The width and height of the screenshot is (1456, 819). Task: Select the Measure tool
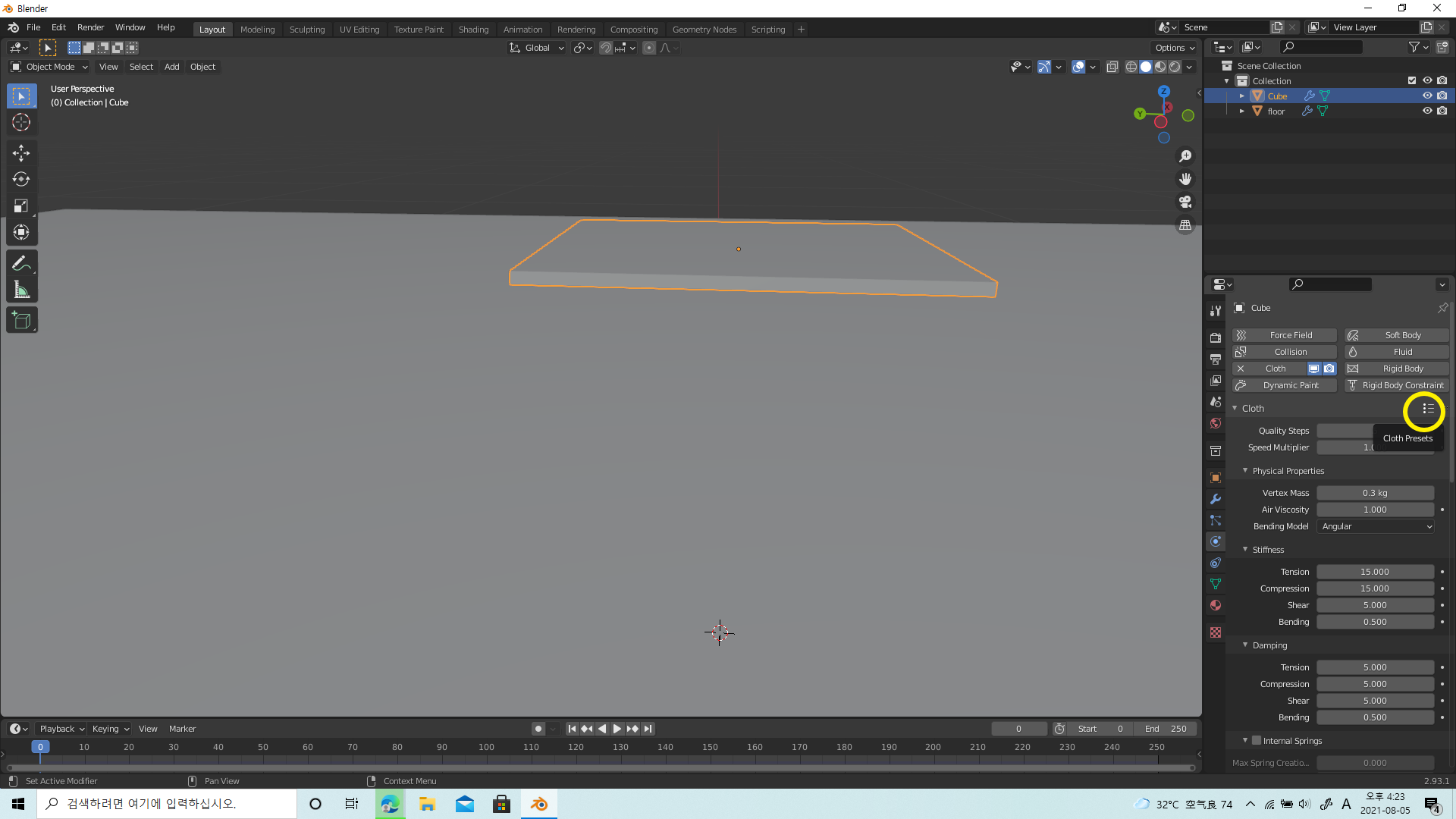click(x=21, y=290)
